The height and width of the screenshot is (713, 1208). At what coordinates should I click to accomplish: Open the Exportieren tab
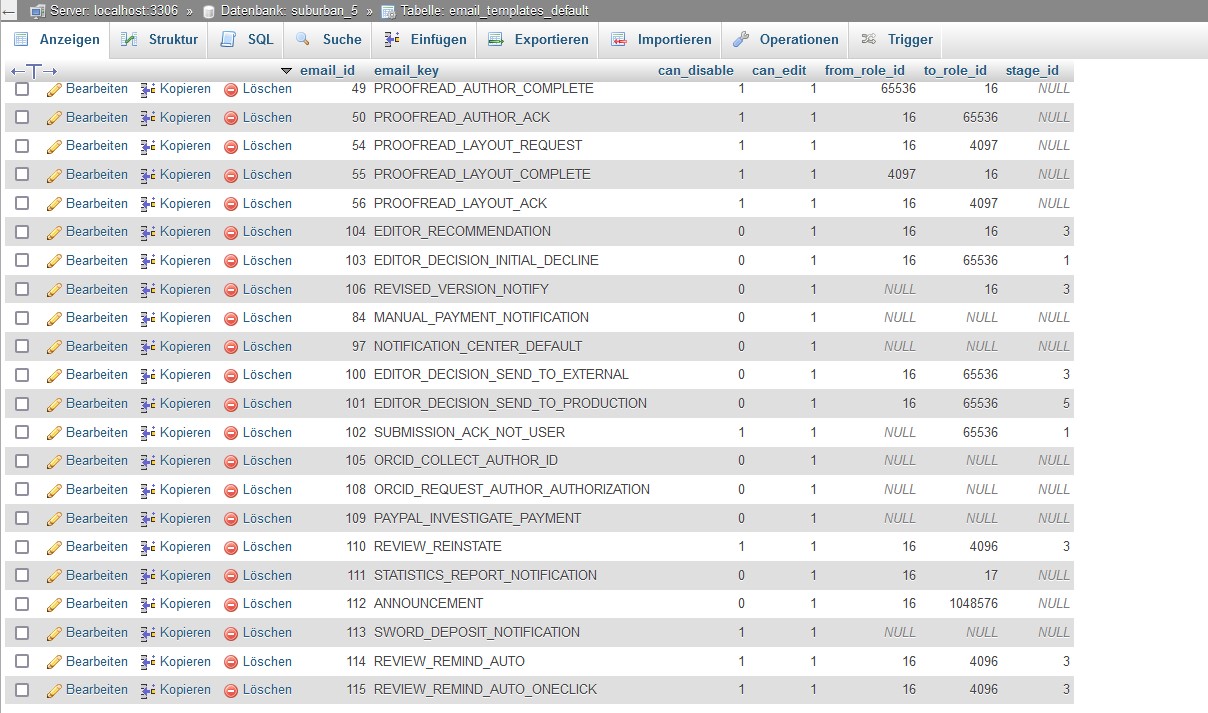(538, 40)
